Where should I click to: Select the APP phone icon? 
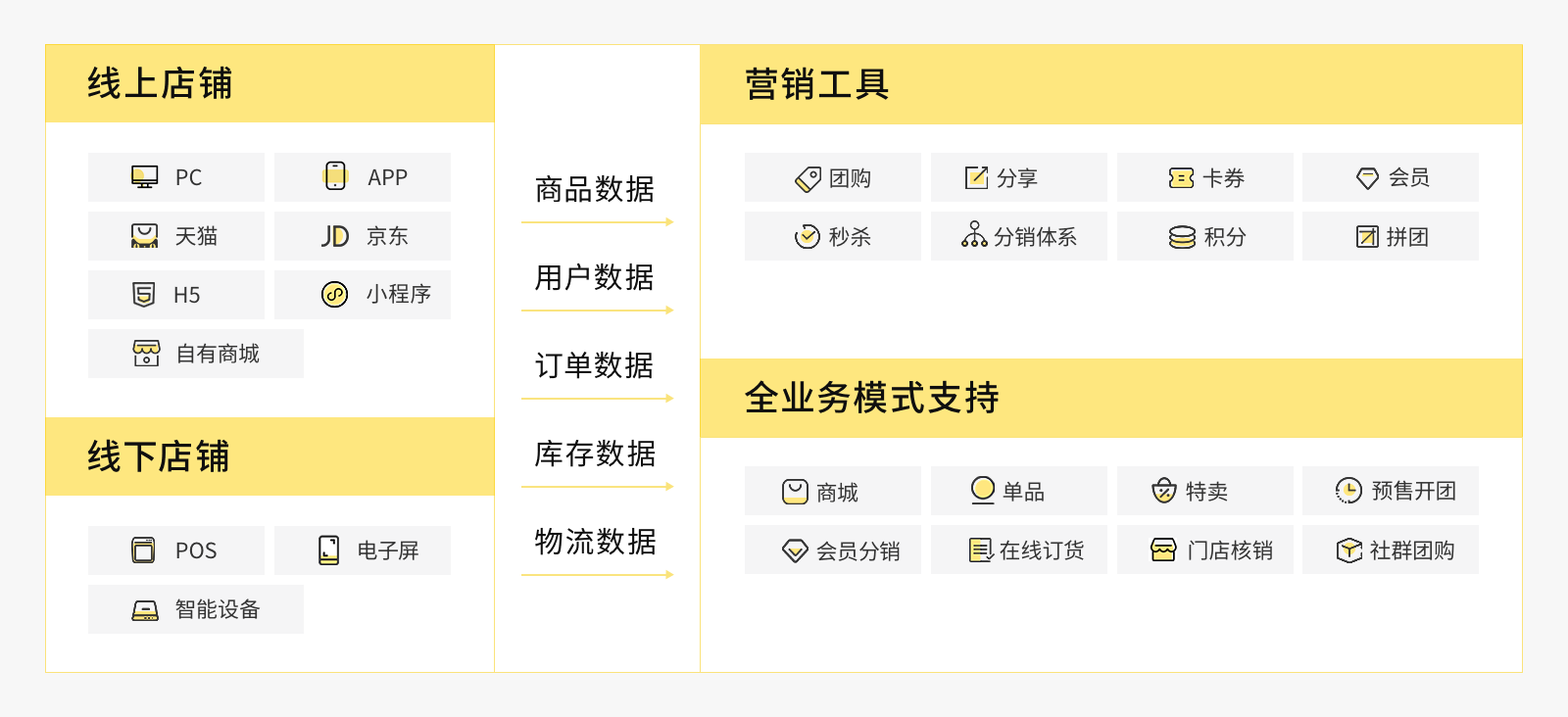[x=335, y=176]
